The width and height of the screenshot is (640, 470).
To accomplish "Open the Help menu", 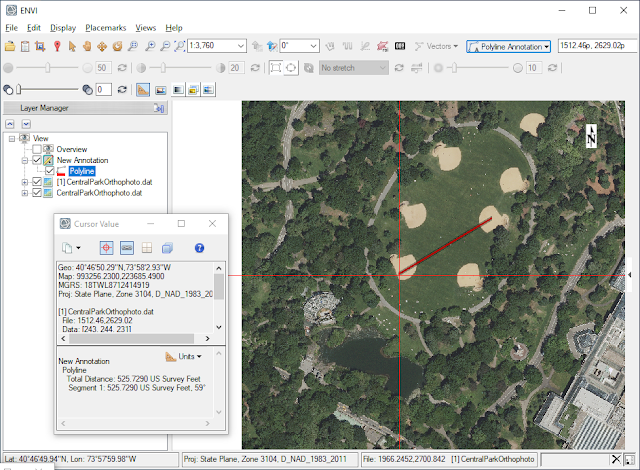I will pos(174,28).
